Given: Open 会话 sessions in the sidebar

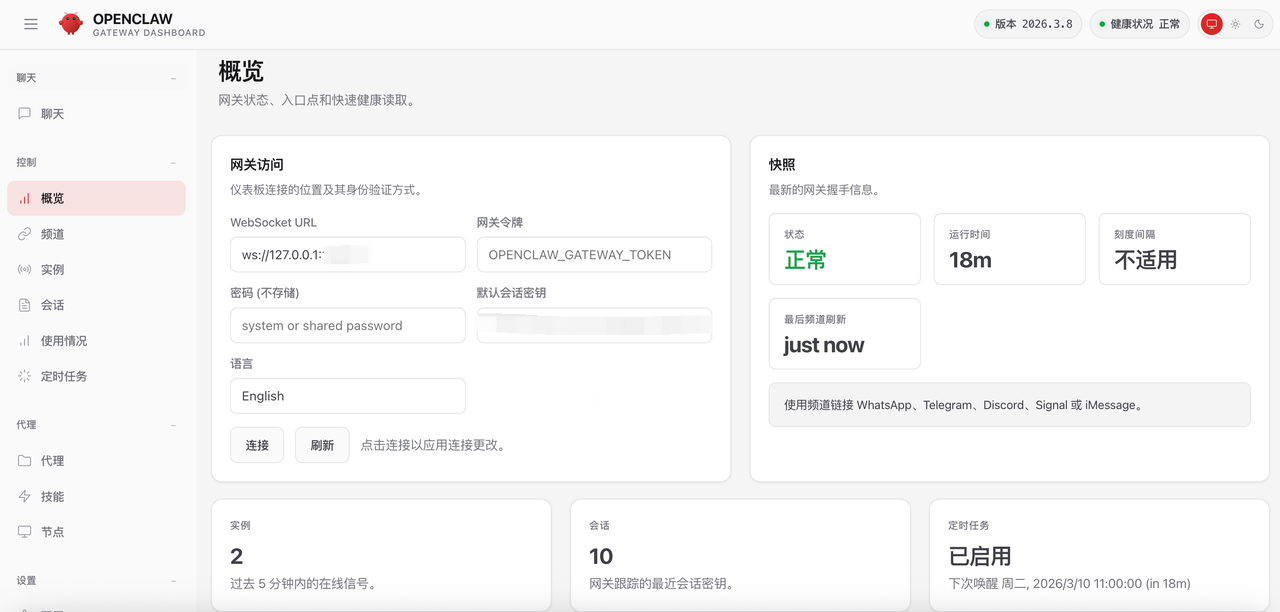Looking at the screenshot, I should [52, 305].
